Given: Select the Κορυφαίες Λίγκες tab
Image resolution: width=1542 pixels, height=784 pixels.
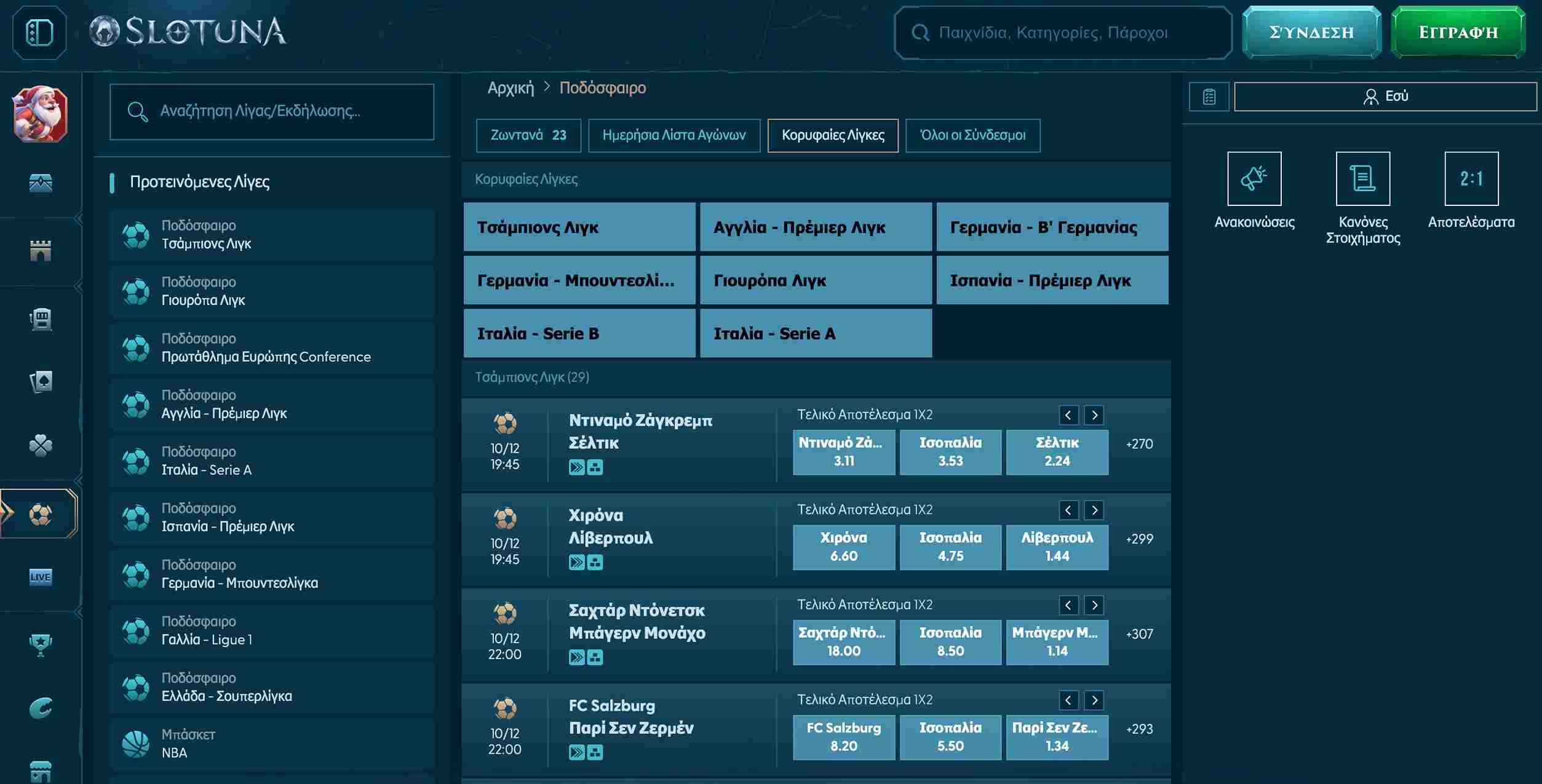Looking at the screenshot, I should (x=833, y=135).
